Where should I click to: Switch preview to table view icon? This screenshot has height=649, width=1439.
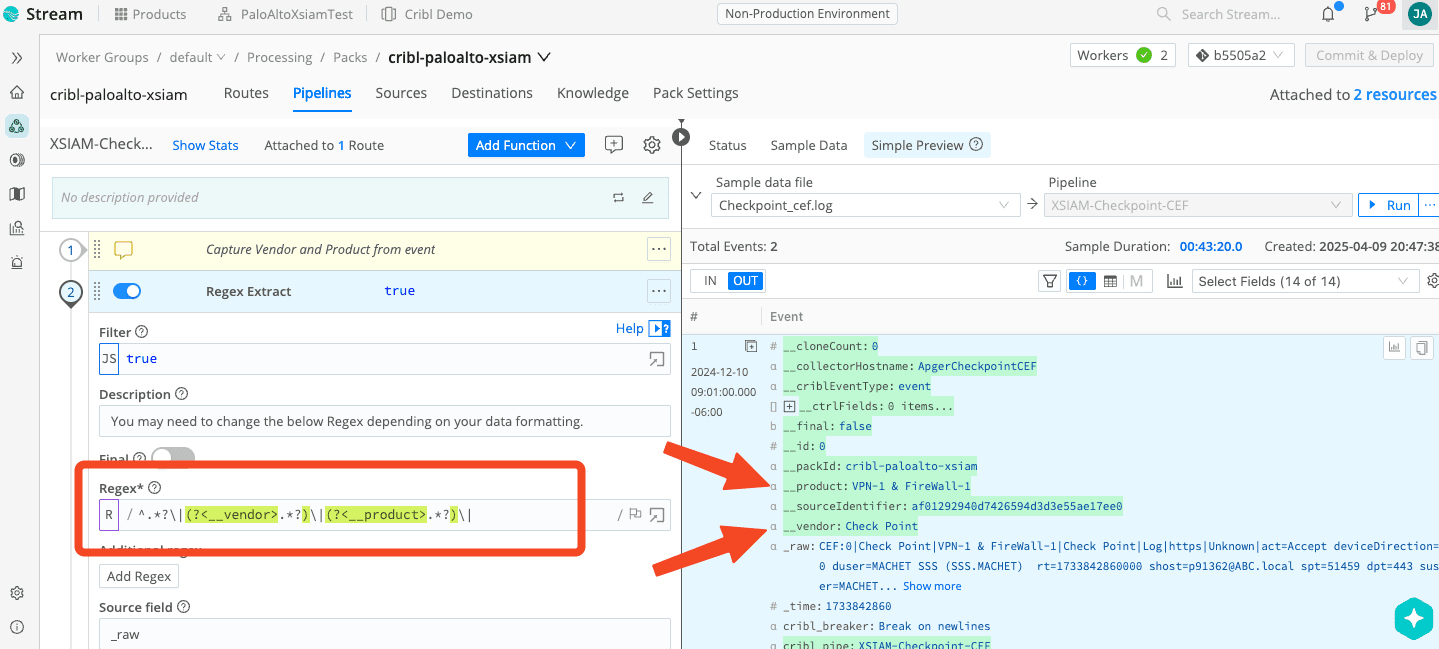pos(1110,281)
